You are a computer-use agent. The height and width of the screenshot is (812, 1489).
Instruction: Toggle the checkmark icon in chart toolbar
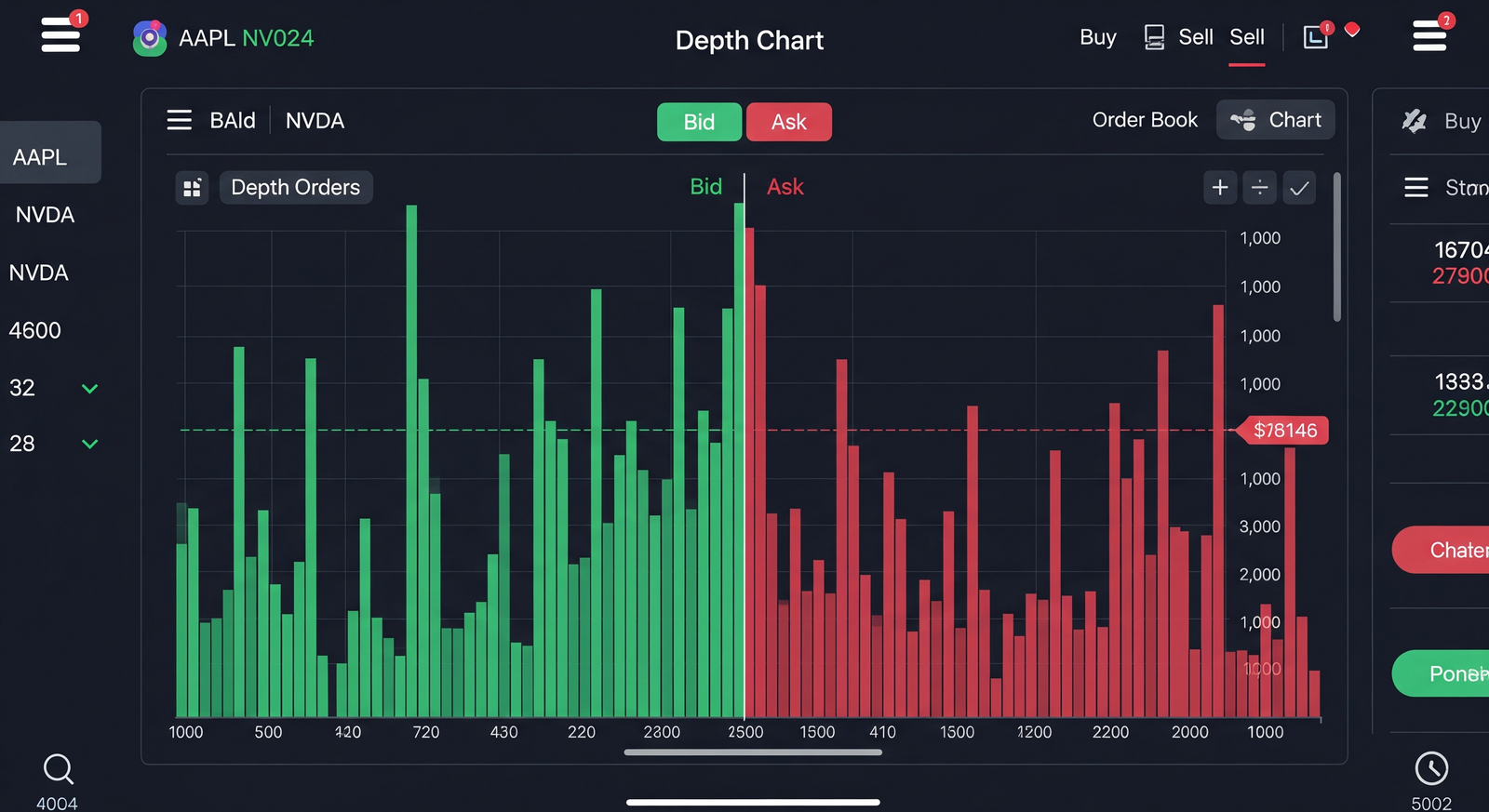coord(1299,188)
